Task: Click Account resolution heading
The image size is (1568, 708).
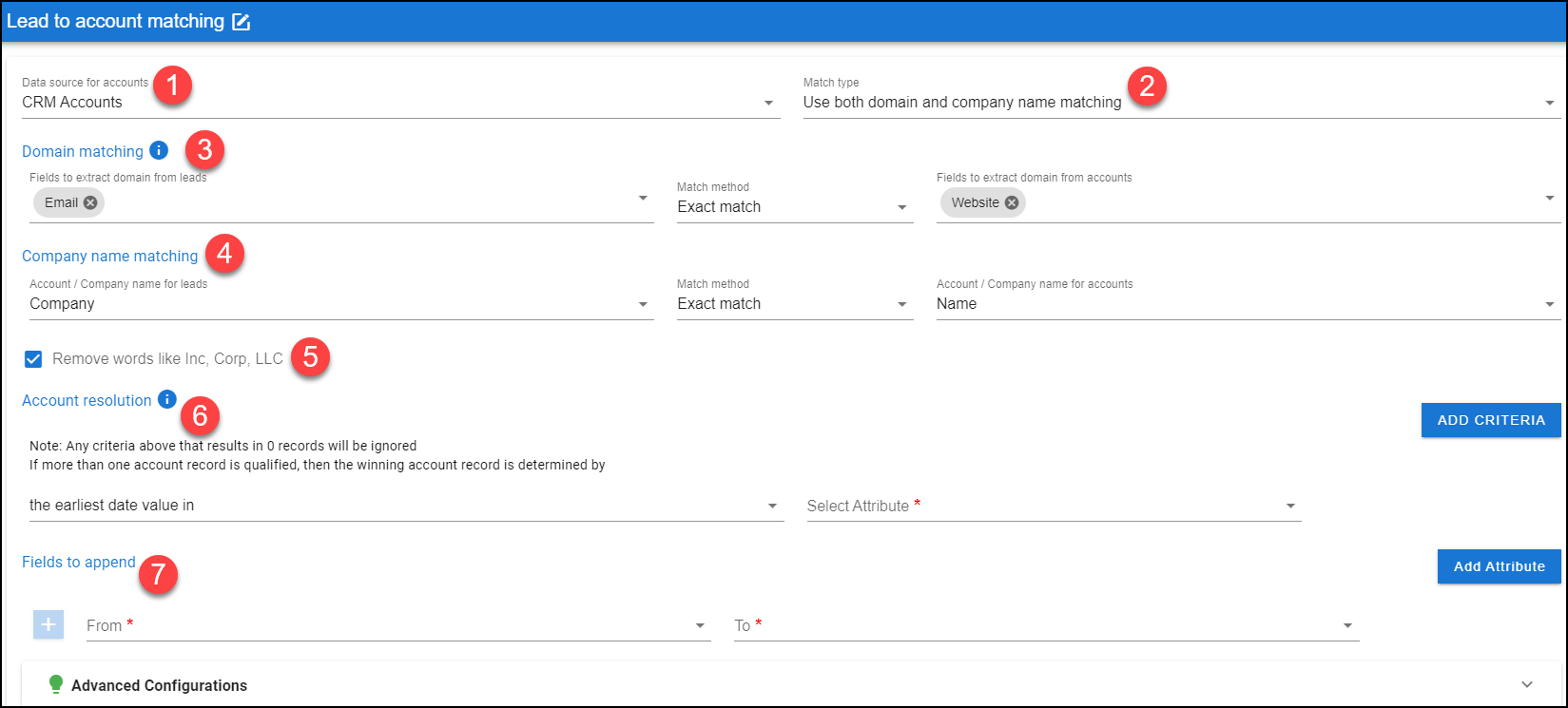Action: pyautogui.click(x=87, y=400)
